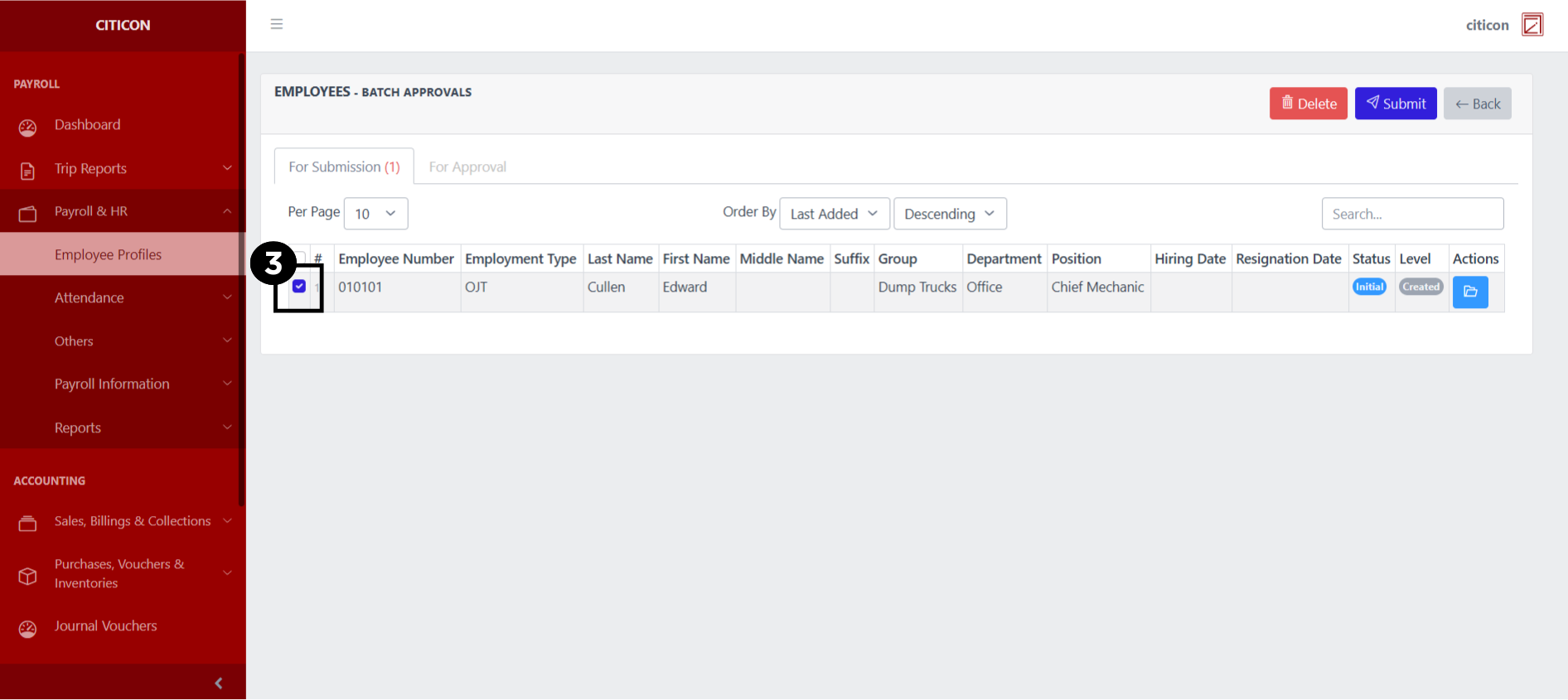This screenshot has height=700, width=1568.
Task: Click the Trip Reports document icon
Action: click(x=27, y=171)
